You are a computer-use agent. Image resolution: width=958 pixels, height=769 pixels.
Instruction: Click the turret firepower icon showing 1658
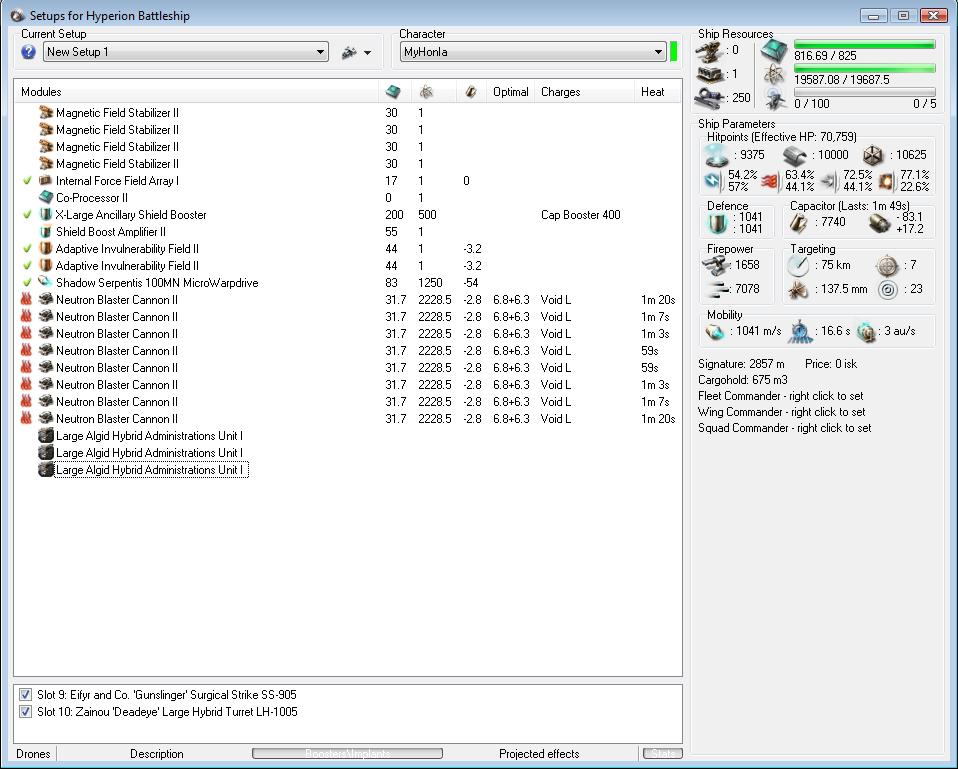tap(716, 265)
